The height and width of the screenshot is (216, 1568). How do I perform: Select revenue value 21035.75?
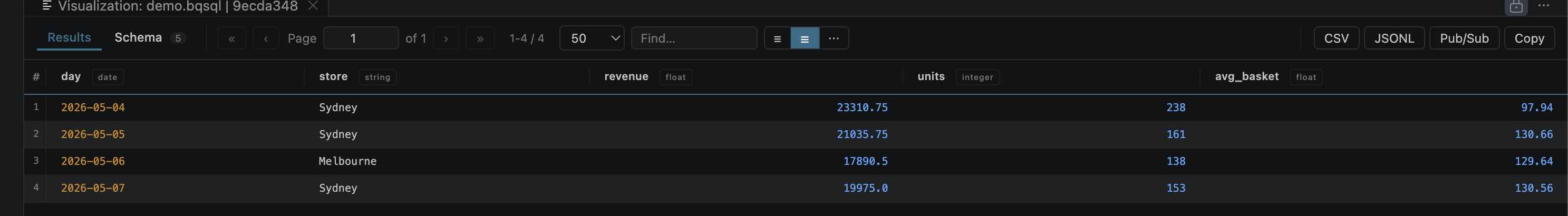(862, 134)
